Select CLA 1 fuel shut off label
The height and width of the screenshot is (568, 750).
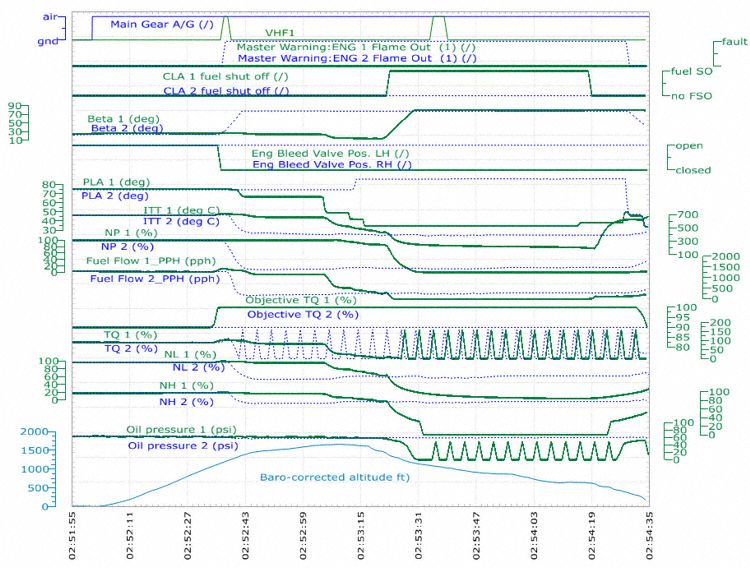point(225,77)
